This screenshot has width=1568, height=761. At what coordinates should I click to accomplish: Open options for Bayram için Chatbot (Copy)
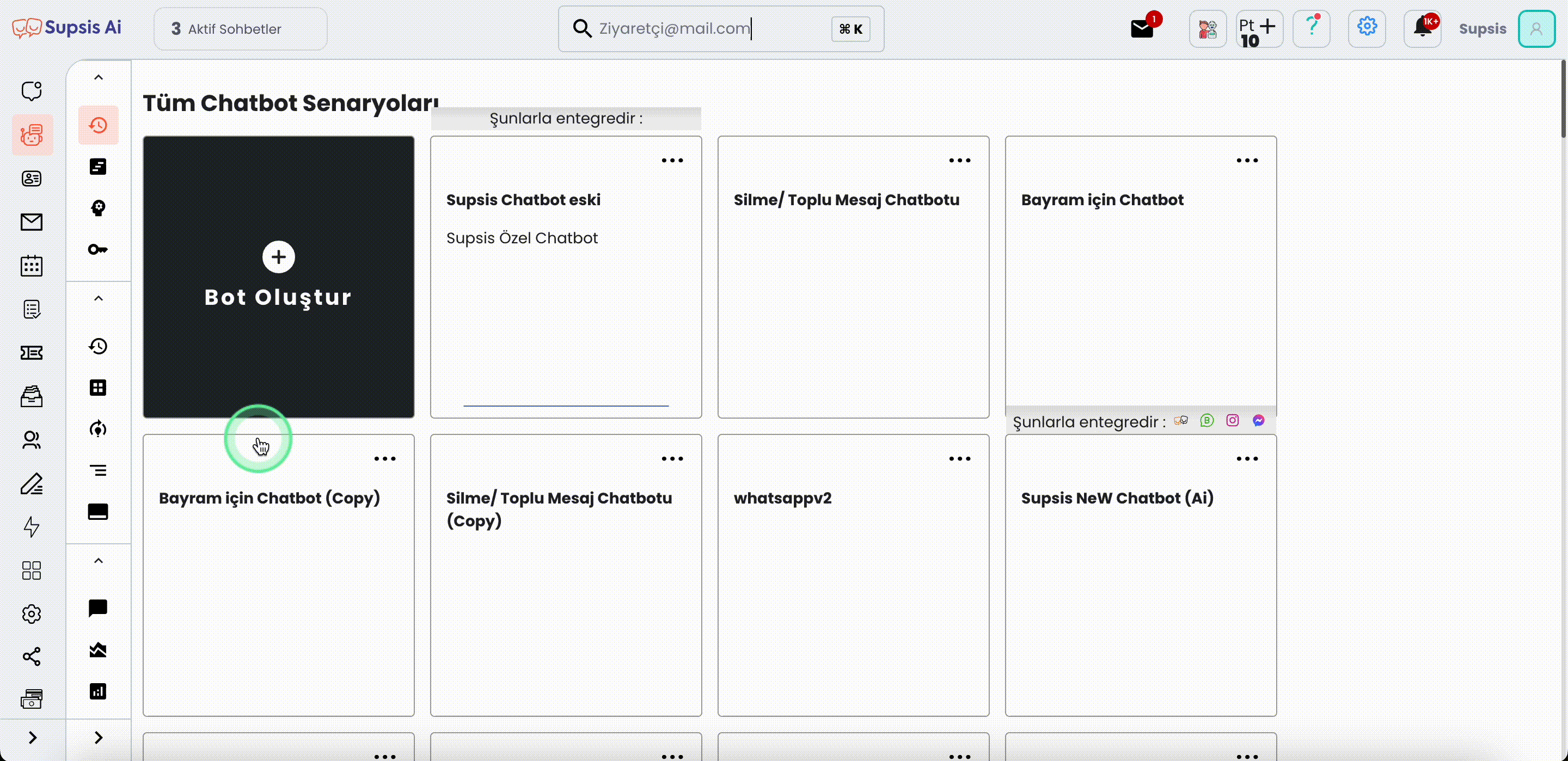(385, 459)
